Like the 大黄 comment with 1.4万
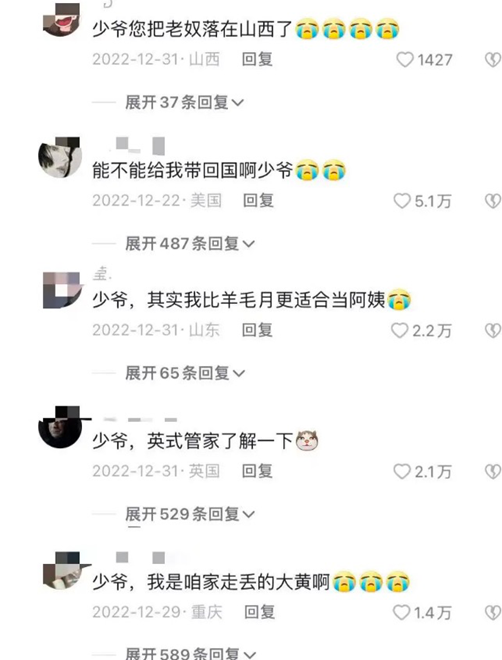 (x=401, y=613)
